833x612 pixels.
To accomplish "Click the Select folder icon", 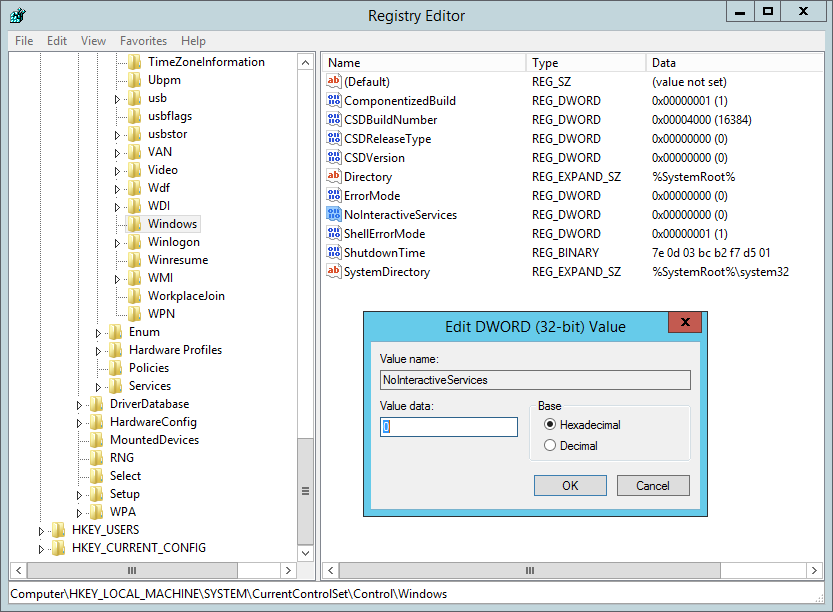I will [97, 476].
